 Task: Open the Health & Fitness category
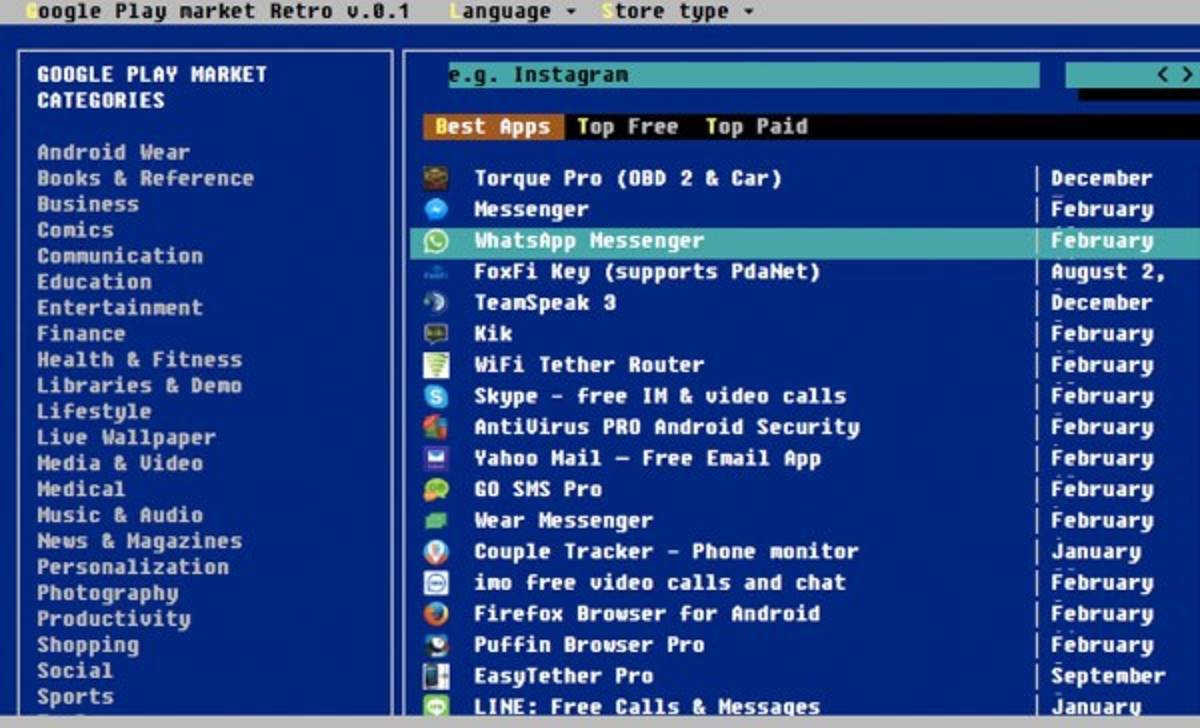click(x=139, y=360)
